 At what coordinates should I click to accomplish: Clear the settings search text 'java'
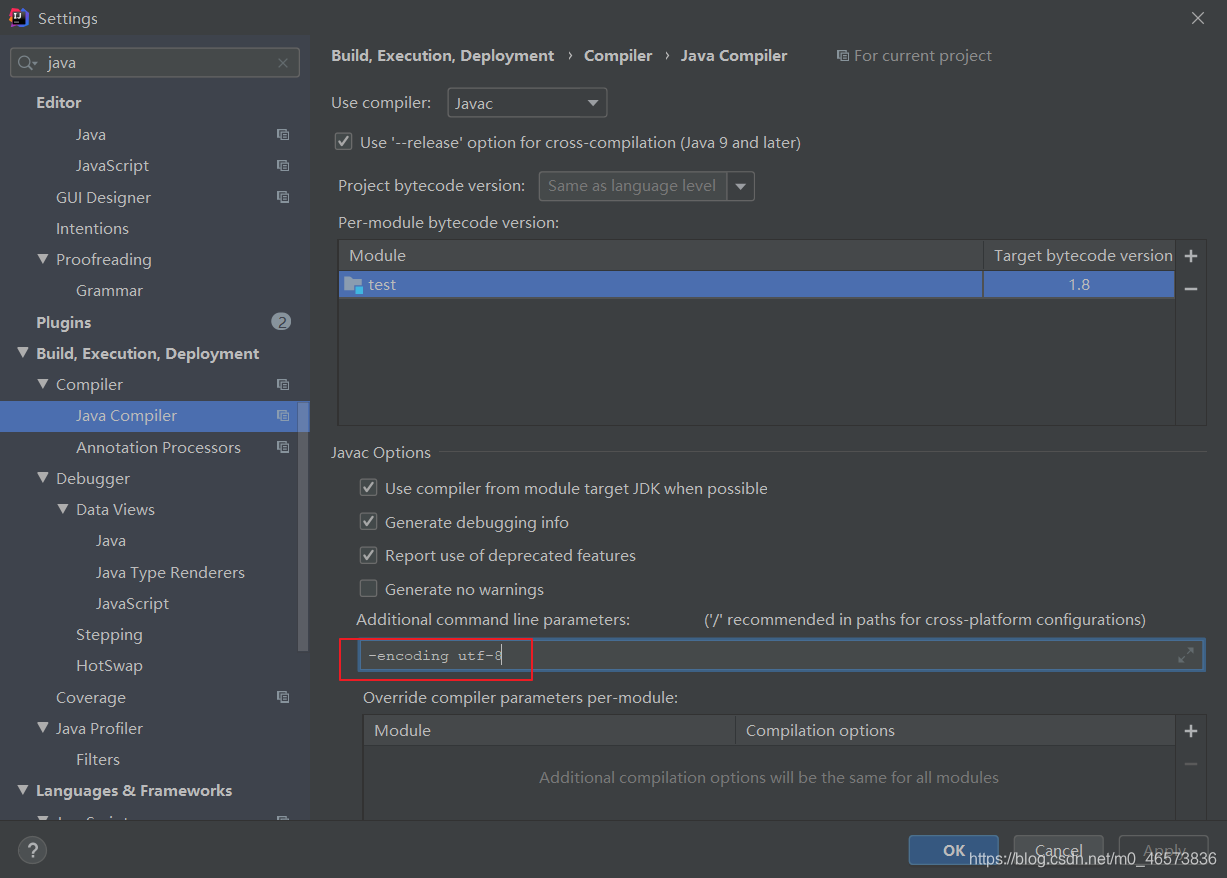(x=283, y=62)
